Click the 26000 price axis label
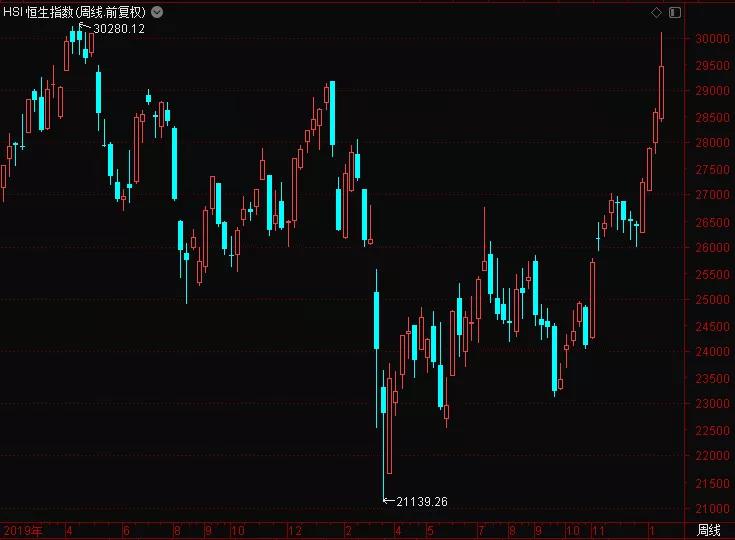The width and height of the screenshot is (735, 540). coord(712,248)
